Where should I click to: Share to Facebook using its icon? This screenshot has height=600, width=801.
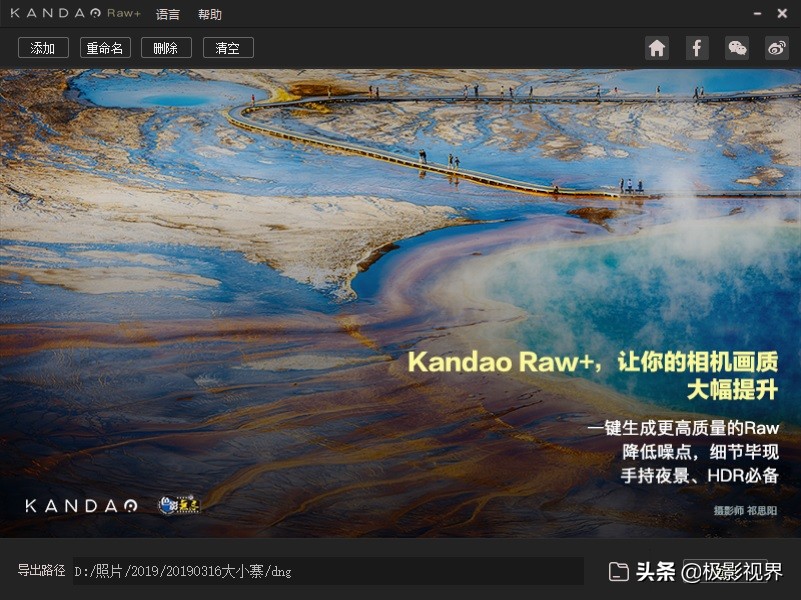click(697, 47)
